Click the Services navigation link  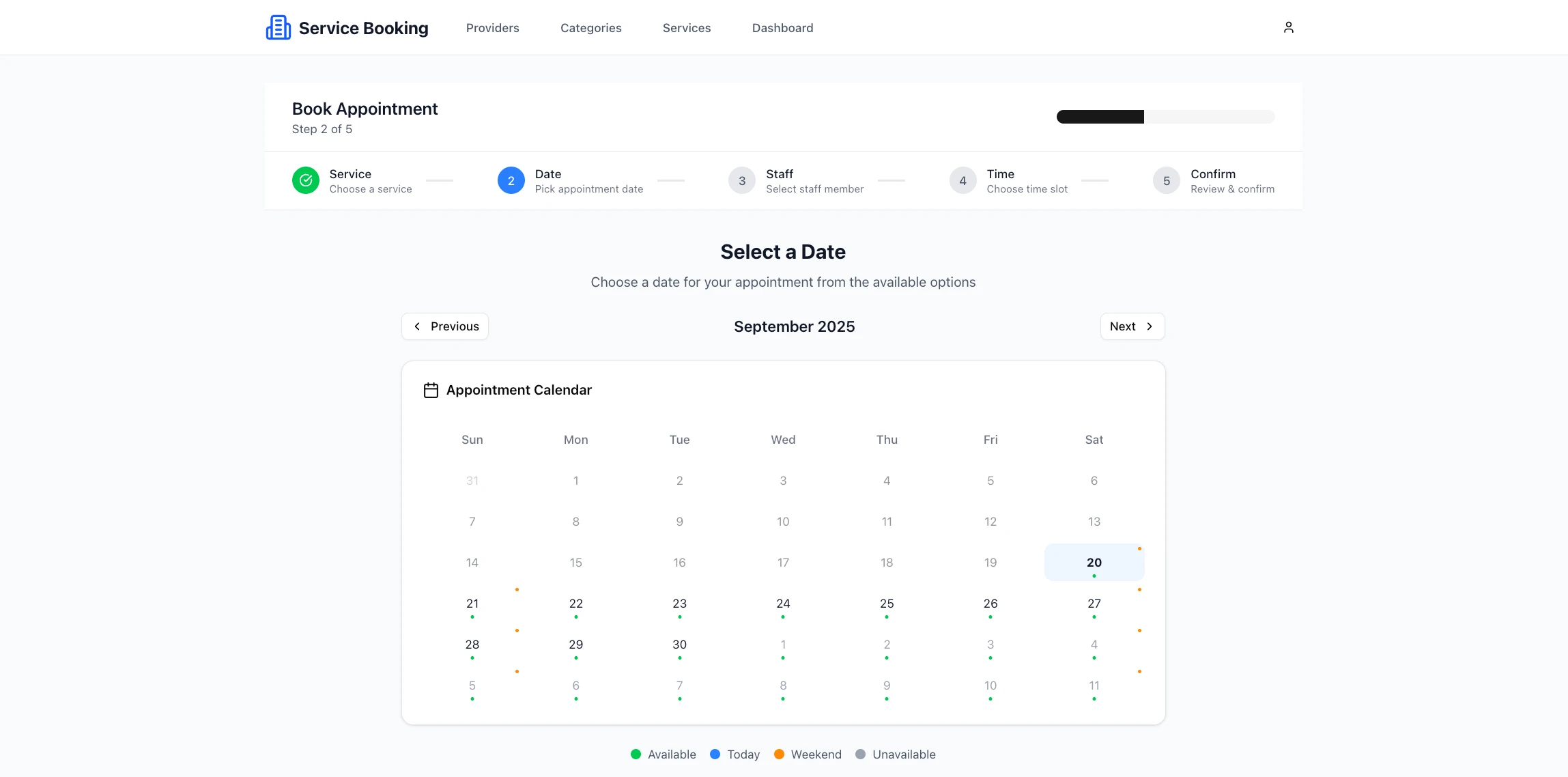(687, 27)
